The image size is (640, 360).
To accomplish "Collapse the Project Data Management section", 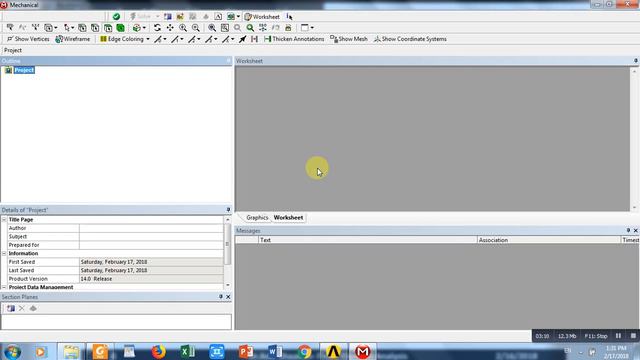I will 4,287.
